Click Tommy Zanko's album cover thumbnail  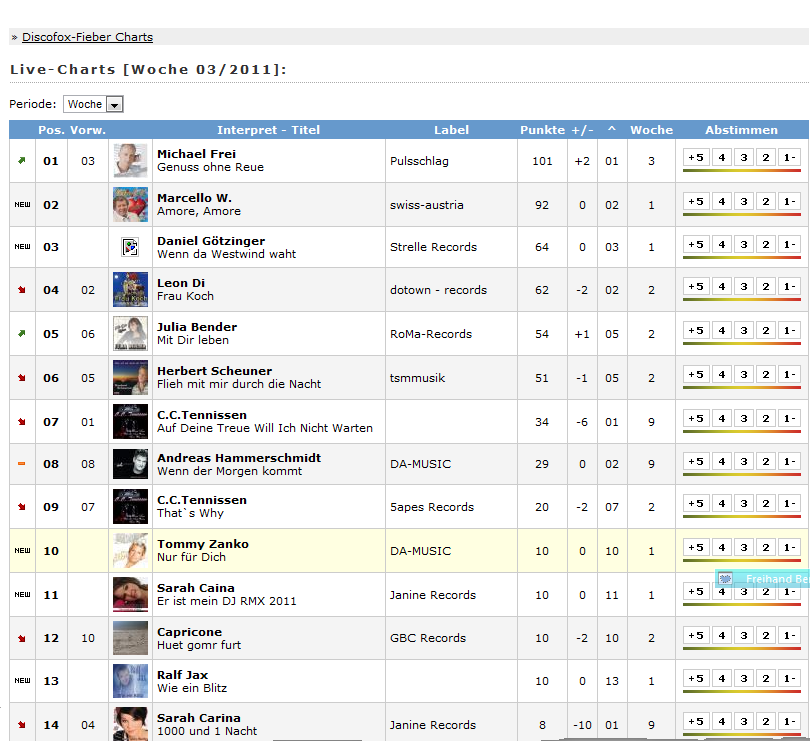[x=130, y=550]
